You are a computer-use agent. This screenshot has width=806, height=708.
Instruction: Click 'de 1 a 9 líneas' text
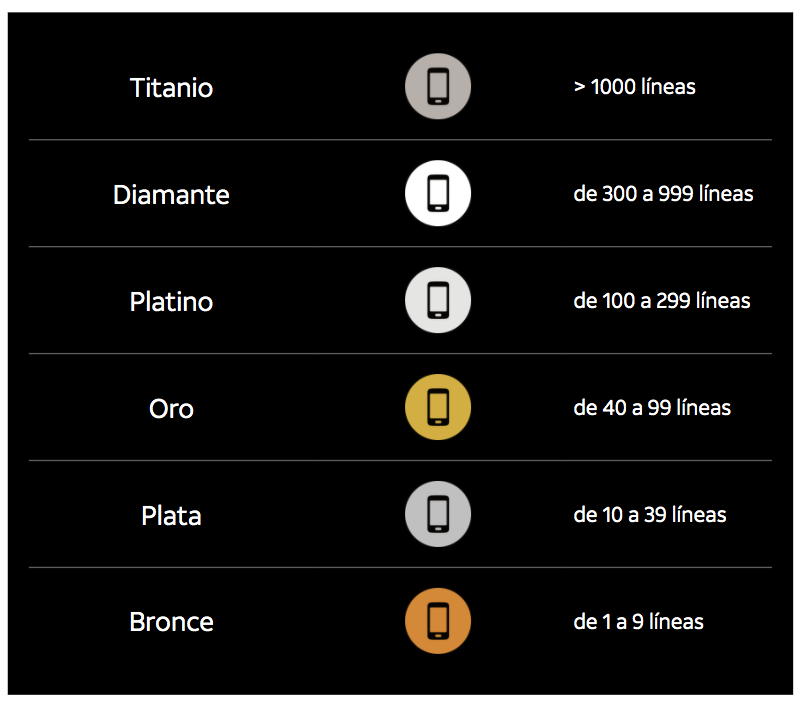pos(638,622)
